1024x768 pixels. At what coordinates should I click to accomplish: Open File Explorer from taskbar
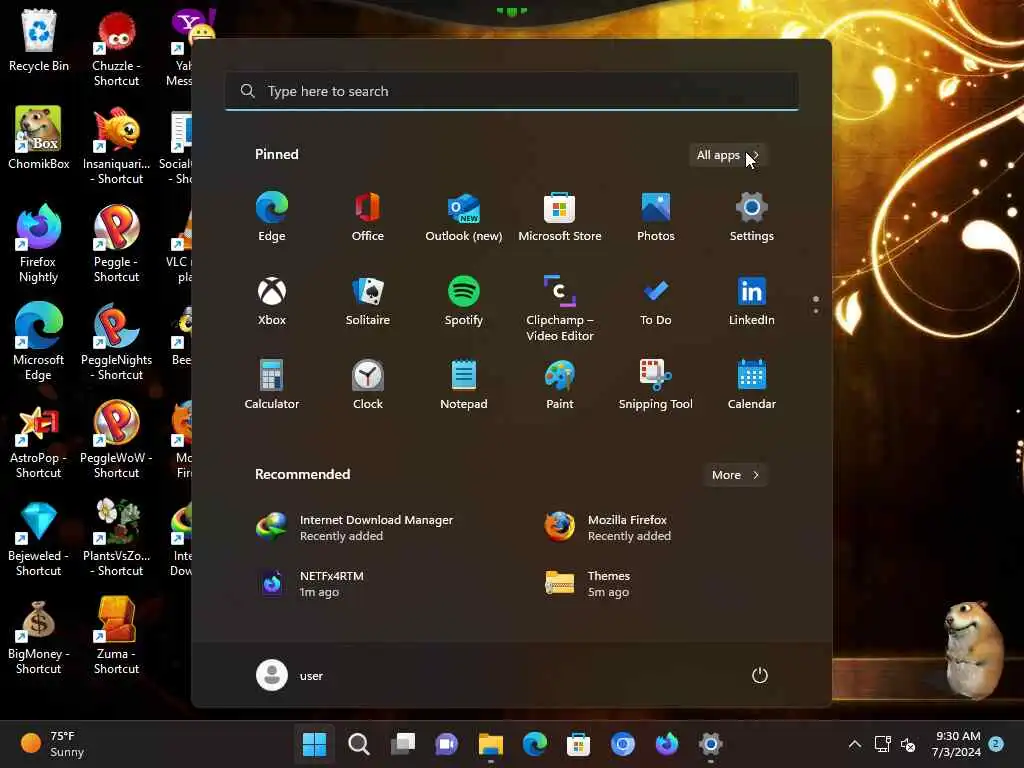490,744
